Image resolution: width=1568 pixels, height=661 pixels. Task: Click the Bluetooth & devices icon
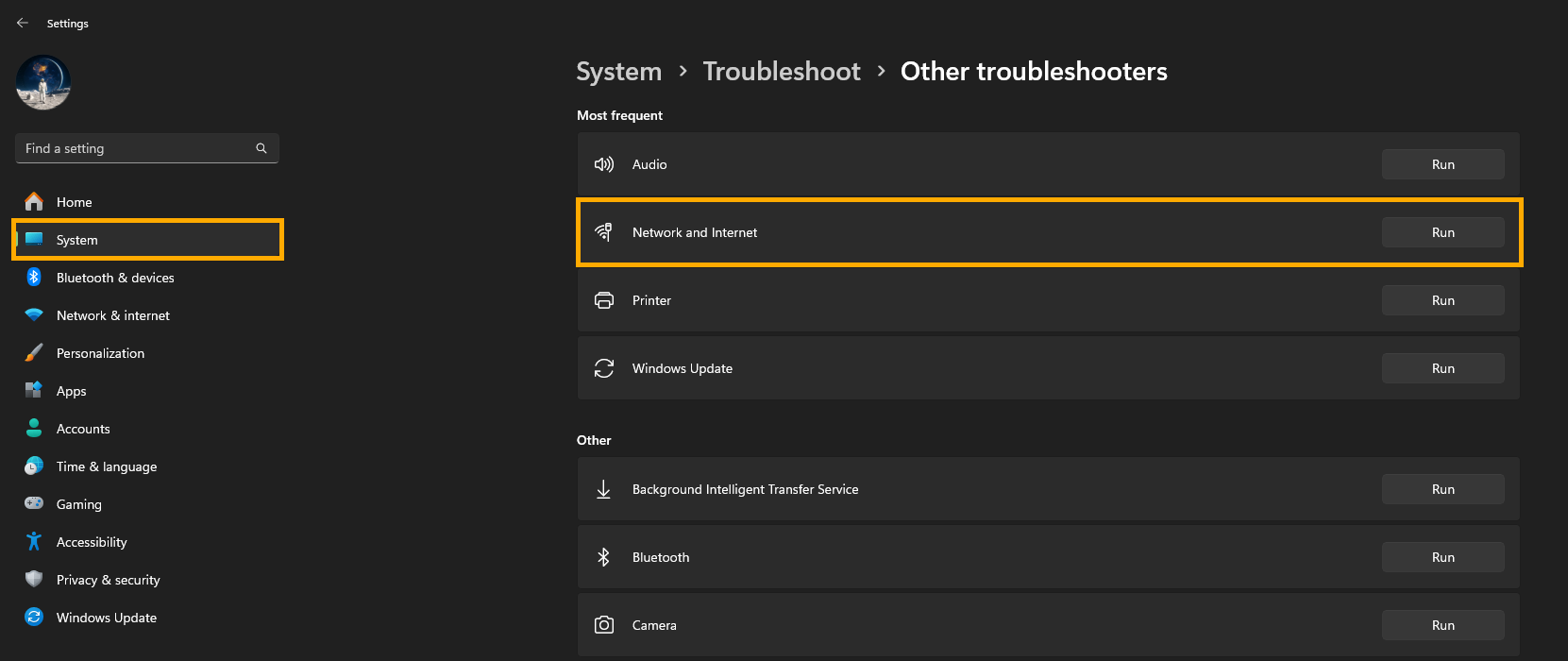coord(34,277)
